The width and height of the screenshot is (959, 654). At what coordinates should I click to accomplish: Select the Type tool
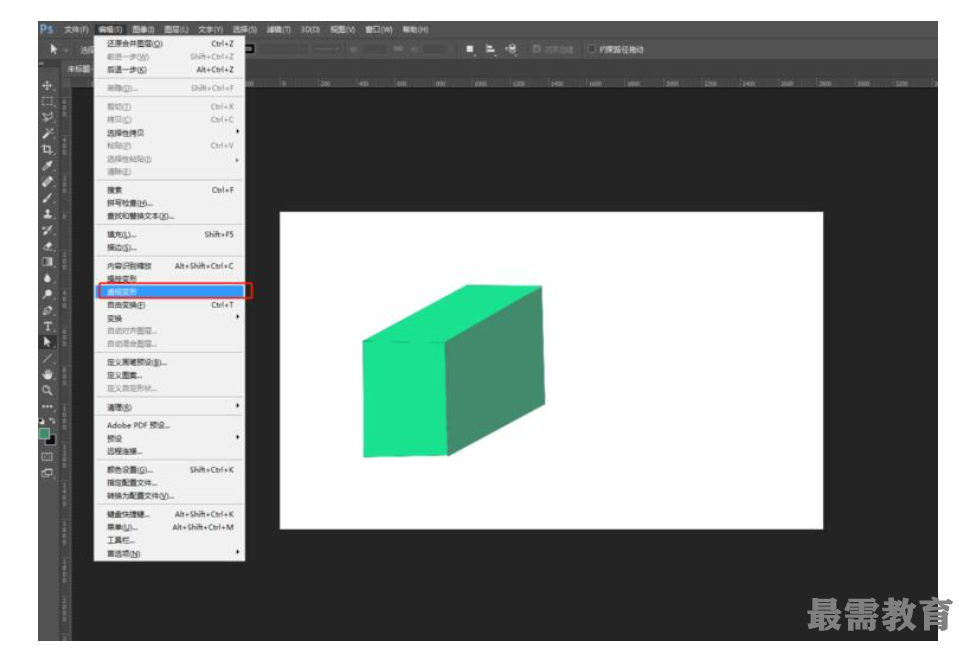[x=47, y=326]
